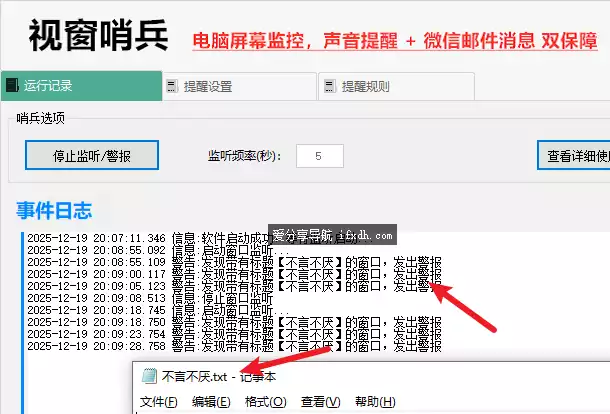This screenshot has height=414, width=610.
Task: Open the 提醒规则 tab
Action: click(396, 86)
